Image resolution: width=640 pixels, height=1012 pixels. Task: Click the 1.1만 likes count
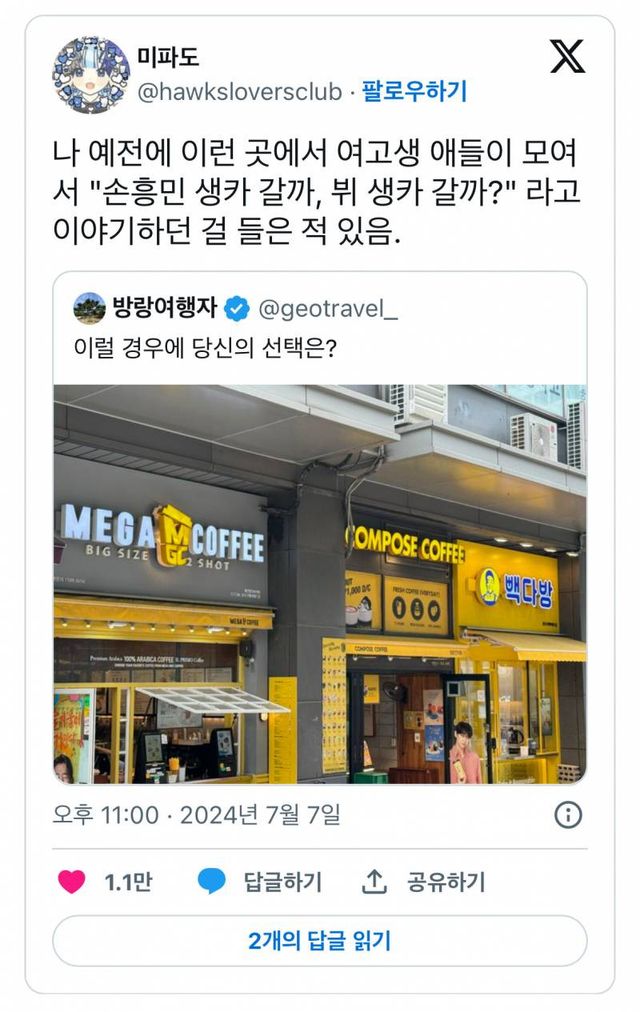pos(128,882)
